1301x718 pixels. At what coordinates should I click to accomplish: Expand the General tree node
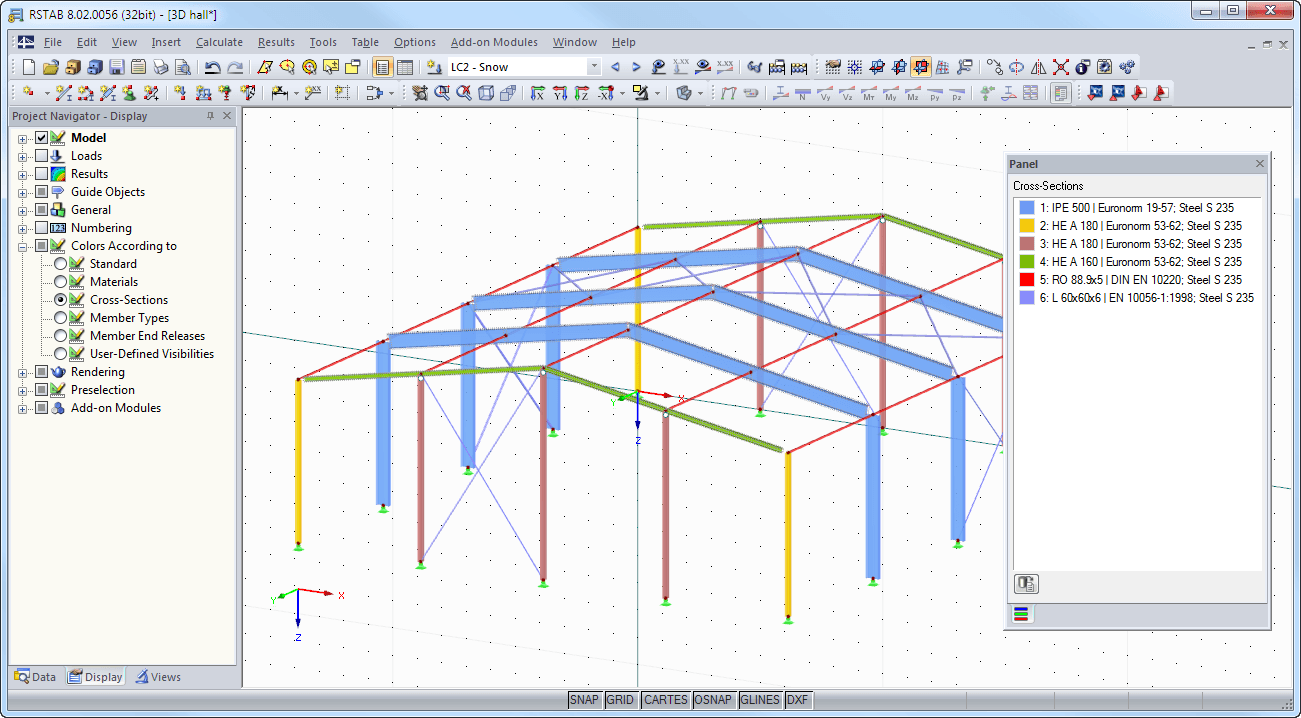click(x=23, y=210)
